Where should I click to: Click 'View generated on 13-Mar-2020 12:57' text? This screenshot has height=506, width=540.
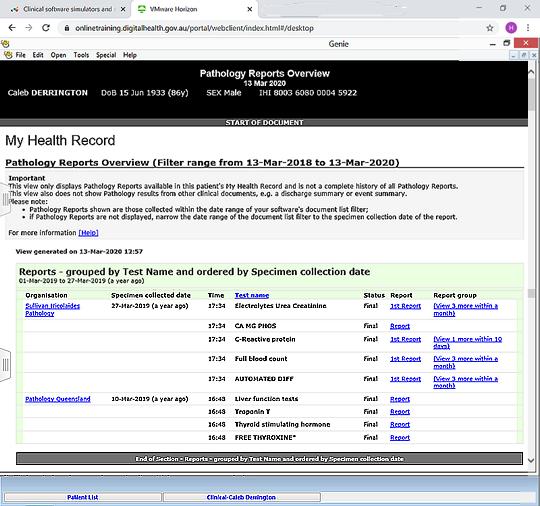tap(79, 251)
